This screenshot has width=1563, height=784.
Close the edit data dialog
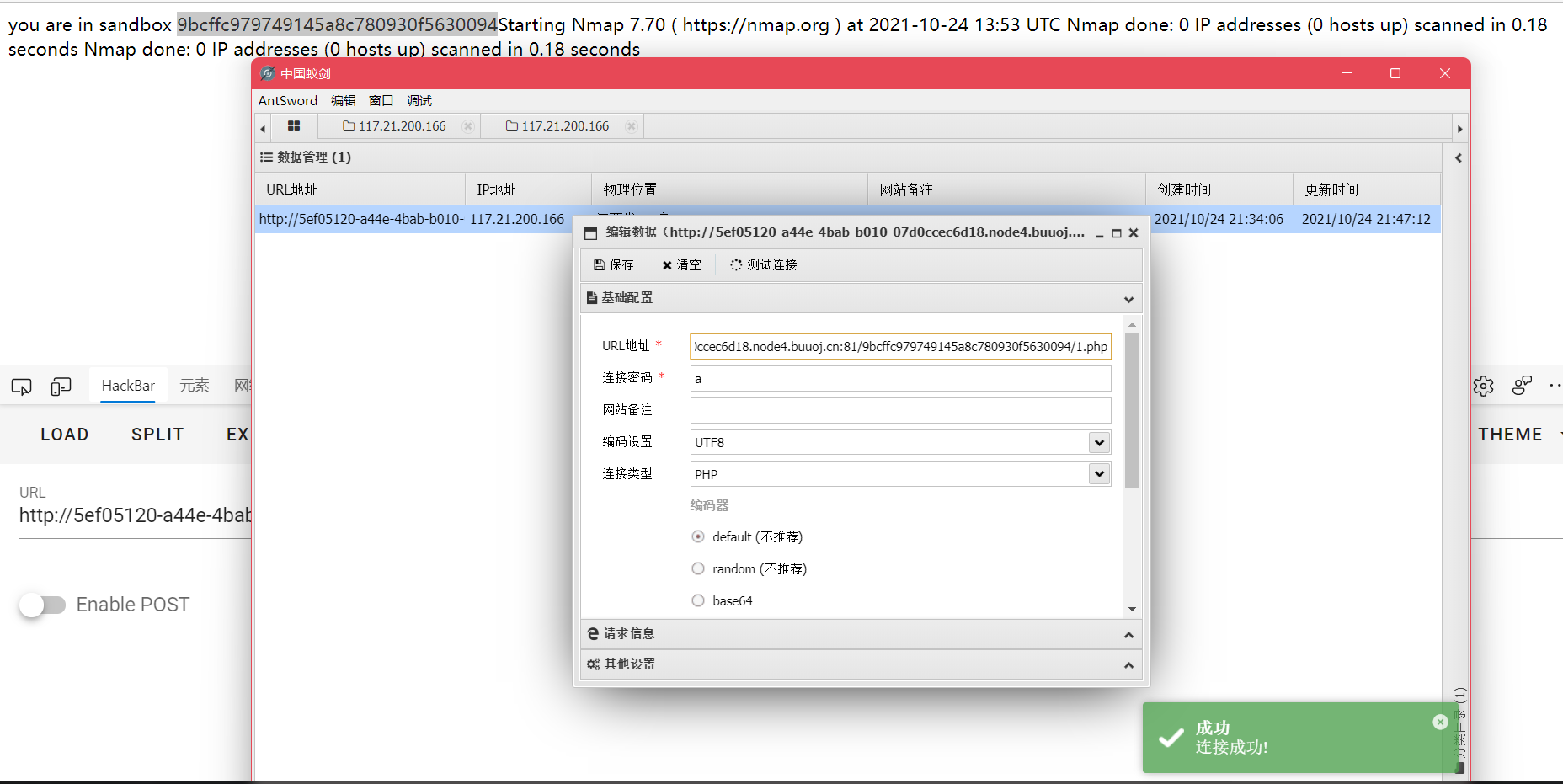[x=1134, y=233]
